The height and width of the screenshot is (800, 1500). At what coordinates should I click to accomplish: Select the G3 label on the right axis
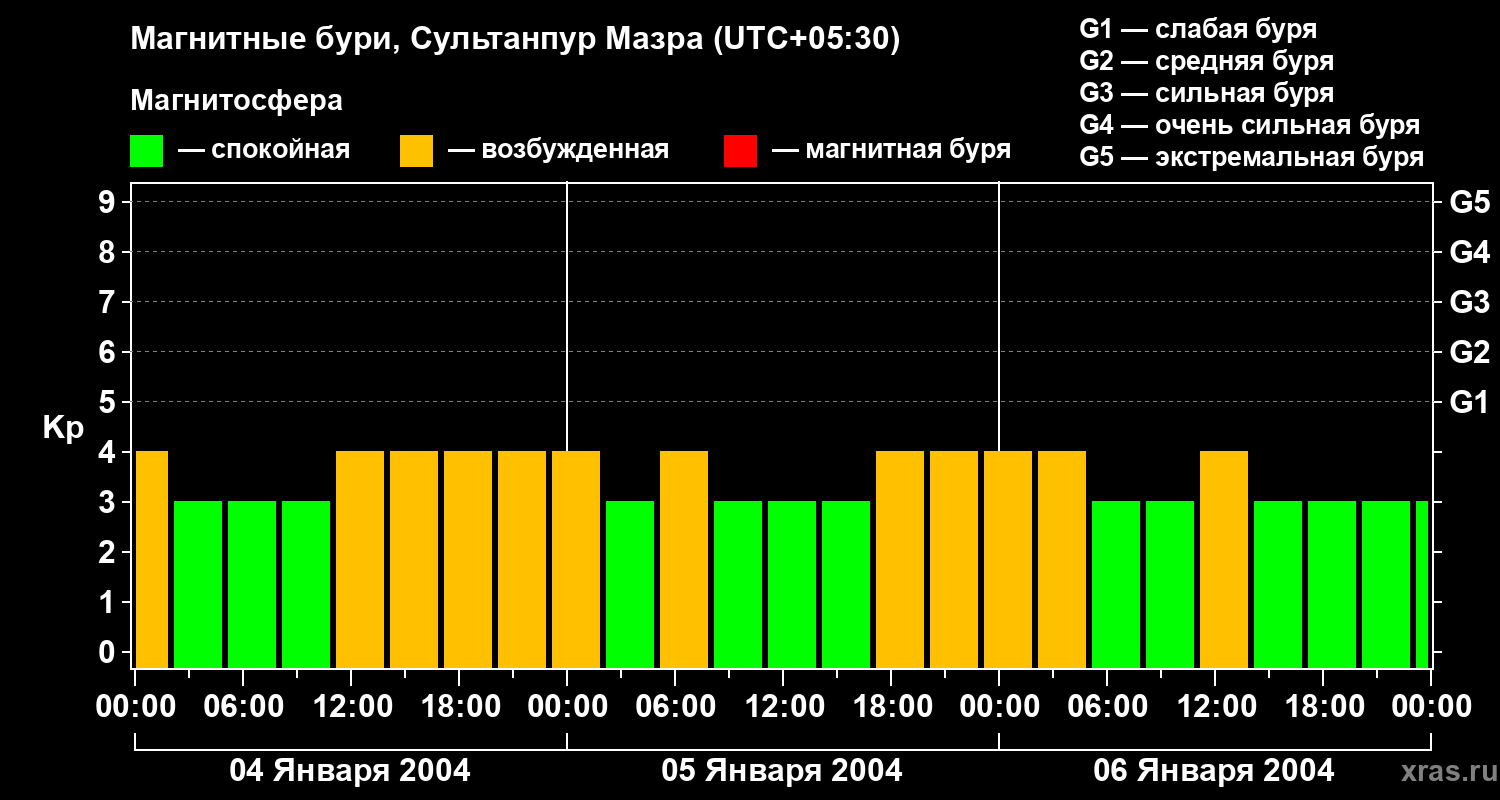click(x=1469, y=302)
